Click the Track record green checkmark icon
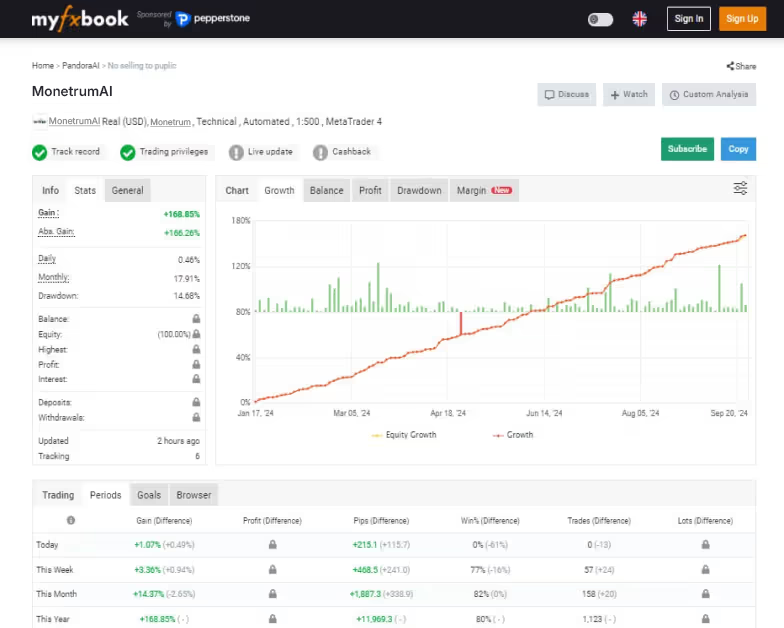The height and width of the screenshot is (628, 784). coord(40,152)
